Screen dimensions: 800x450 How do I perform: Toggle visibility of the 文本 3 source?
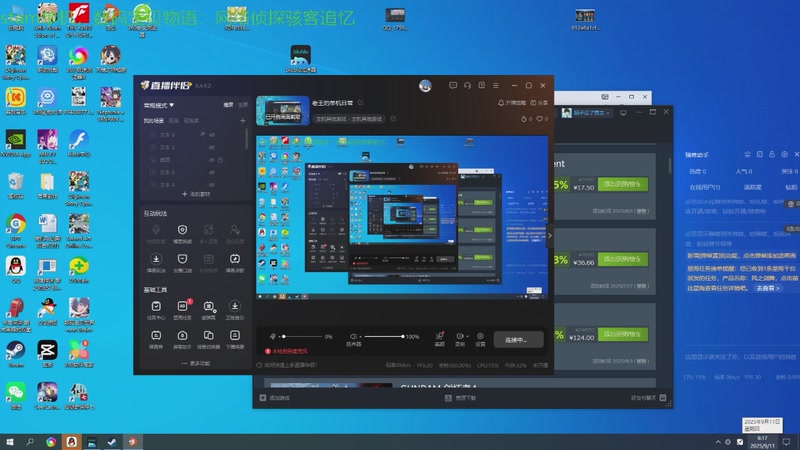point(212,147)
